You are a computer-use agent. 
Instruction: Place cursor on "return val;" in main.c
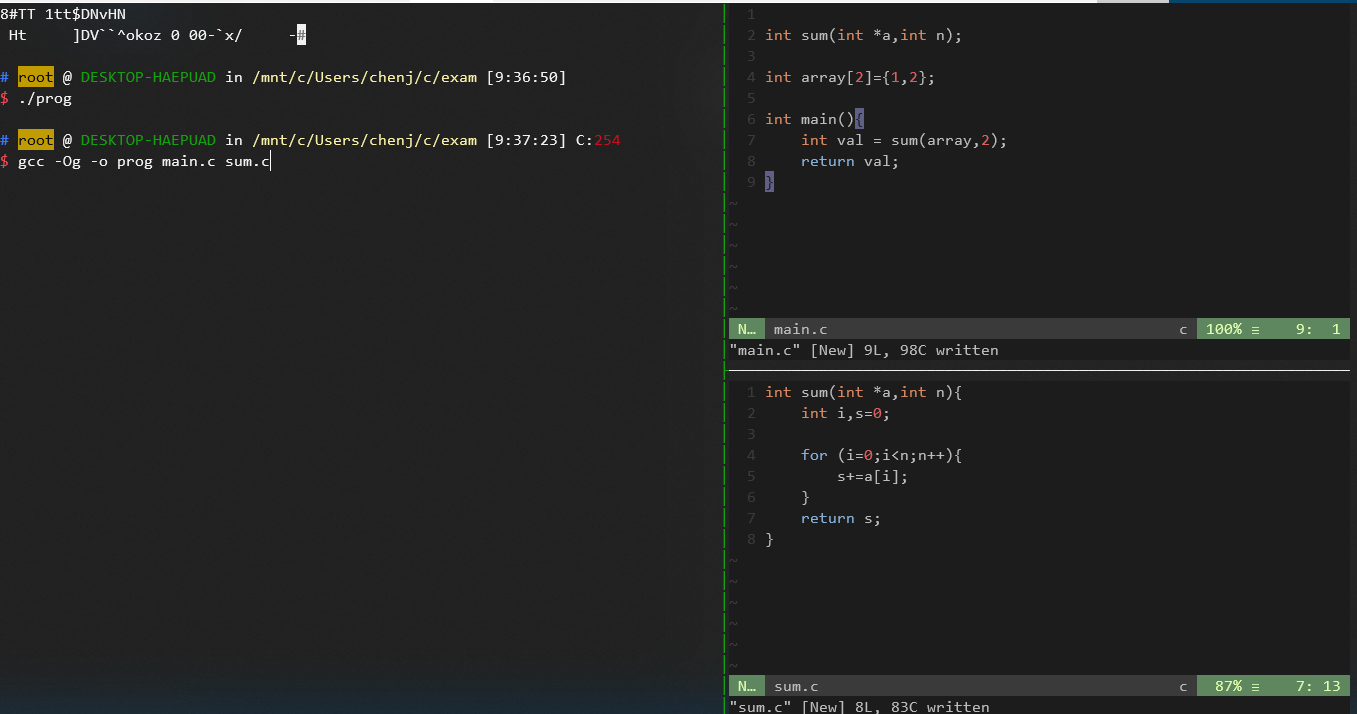849,161
